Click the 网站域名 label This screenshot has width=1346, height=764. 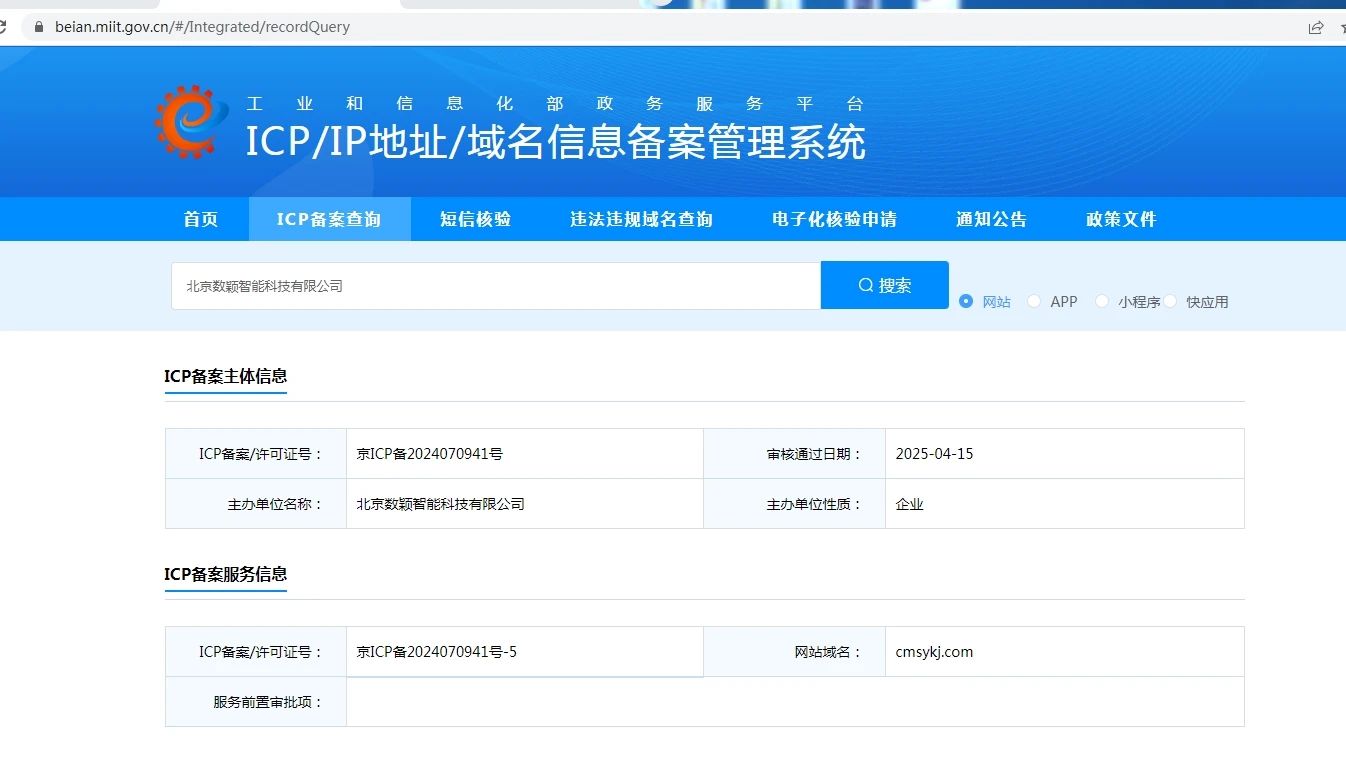tap(828, 652)
